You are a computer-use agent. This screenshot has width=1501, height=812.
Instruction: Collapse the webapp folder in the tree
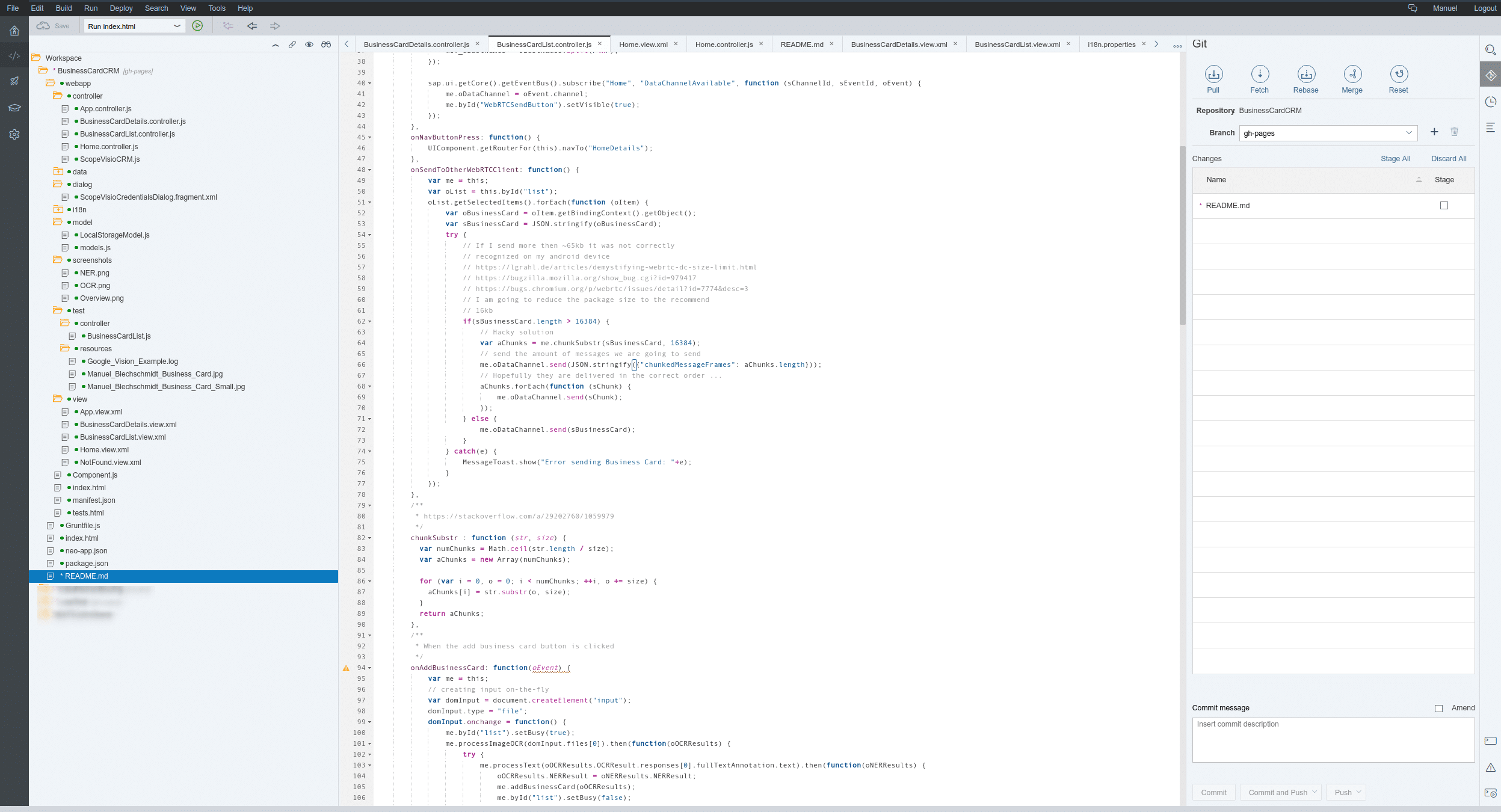(x=51, y=84)
